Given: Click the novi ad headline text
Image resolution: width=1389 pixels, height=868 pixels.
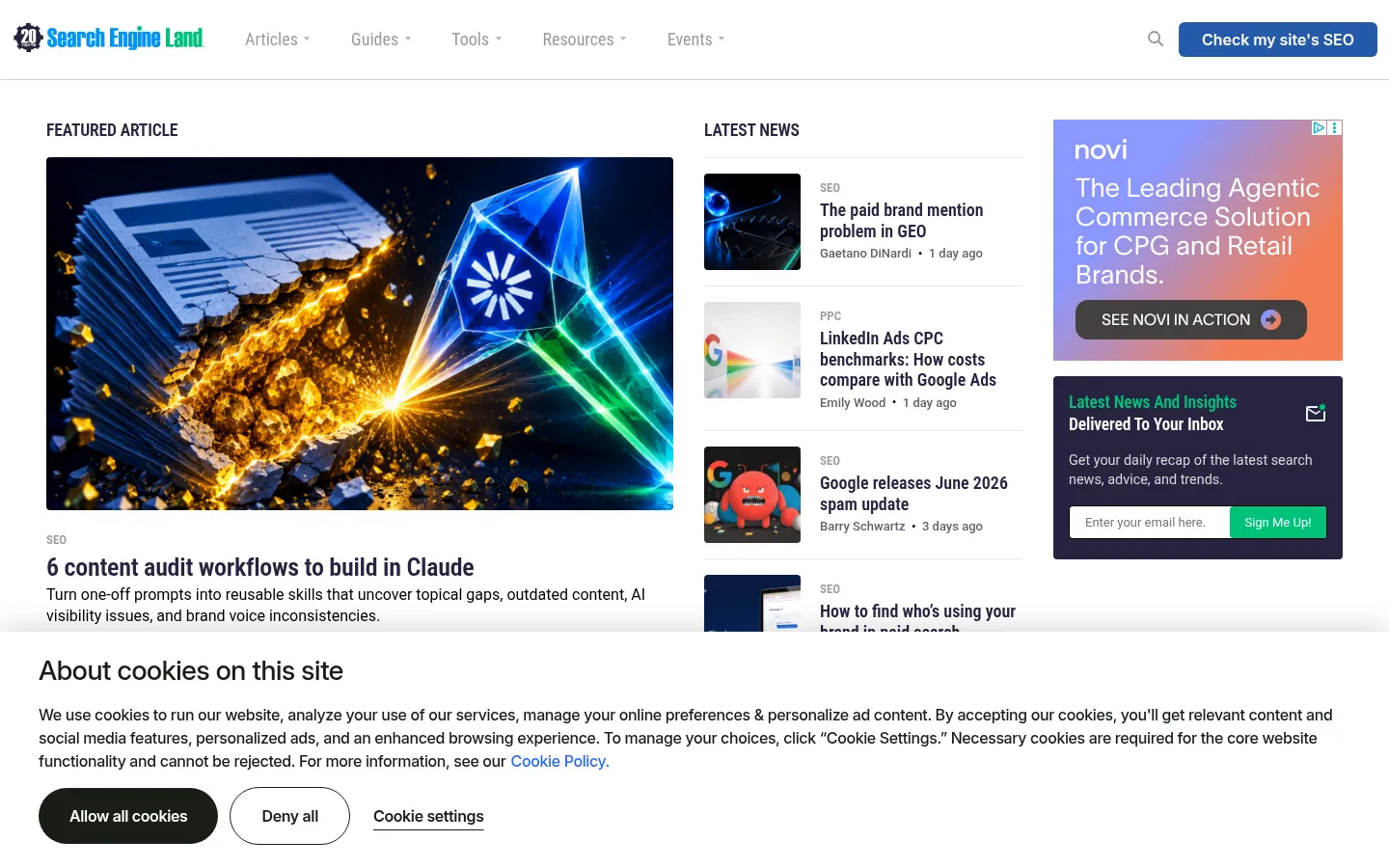Looking at the screenshot, I should (x=1197, y=231).
